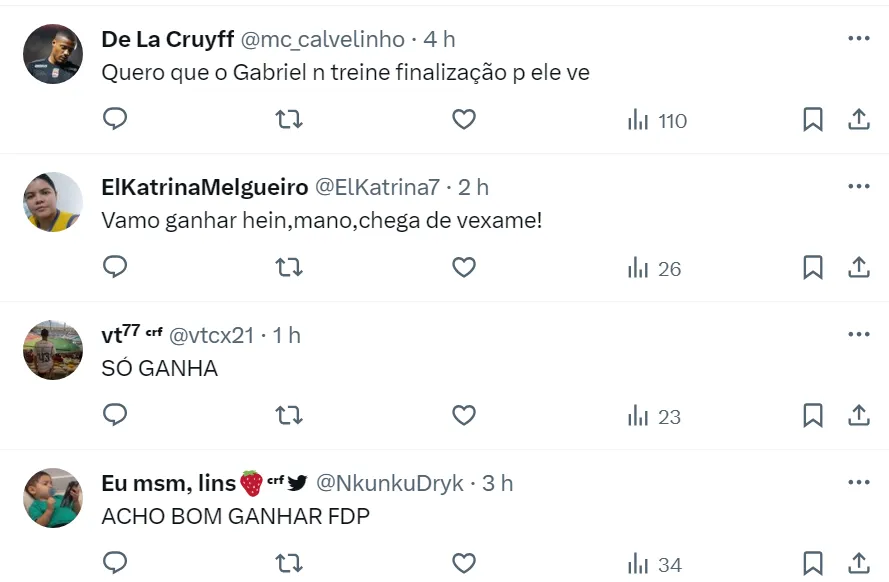Open the @NkunkuDryk profile handle
889x582 pixels.
click(x=390, y=483)
